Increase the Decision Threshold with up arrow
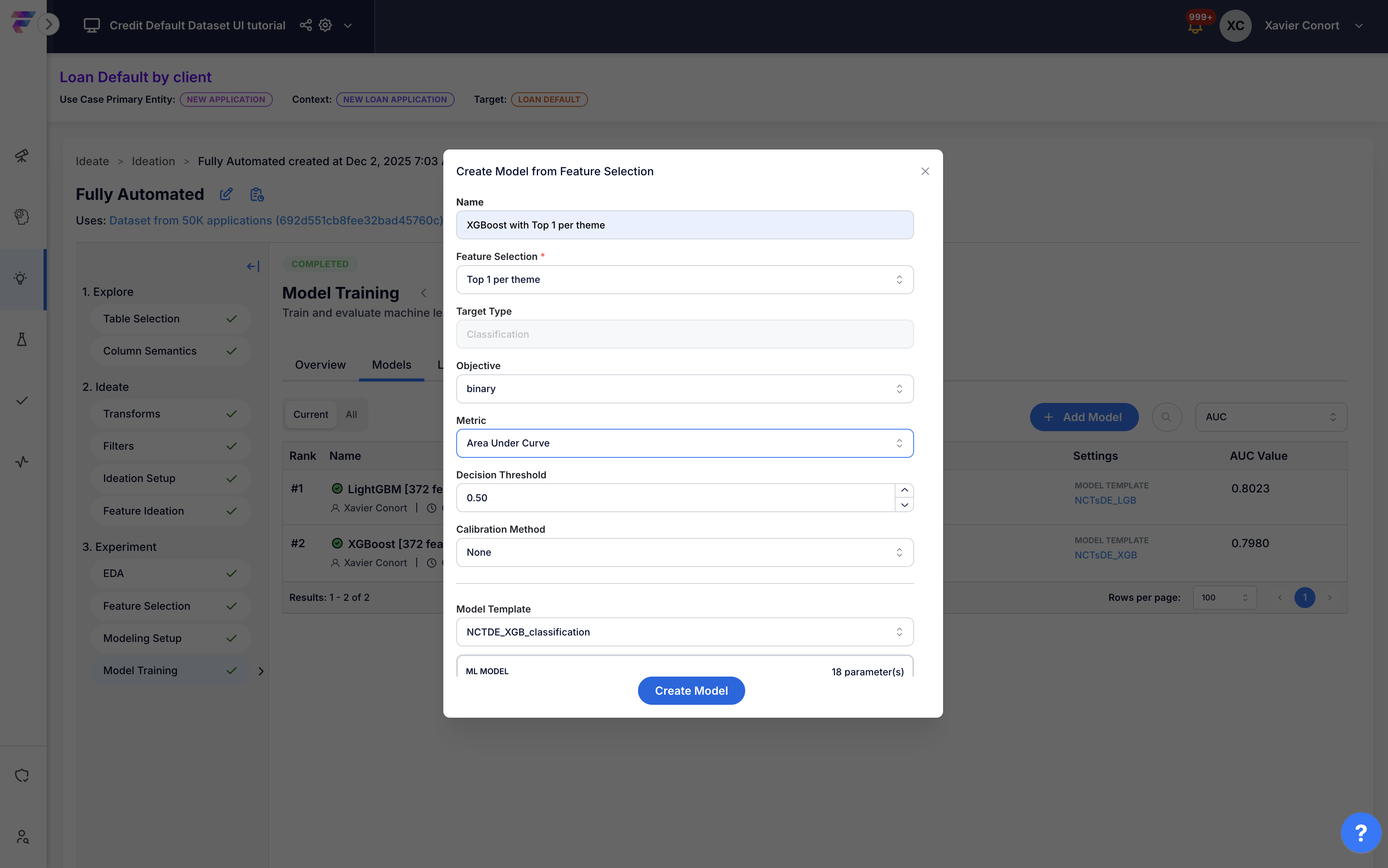Screen dimensions: 1388x868 904,490
